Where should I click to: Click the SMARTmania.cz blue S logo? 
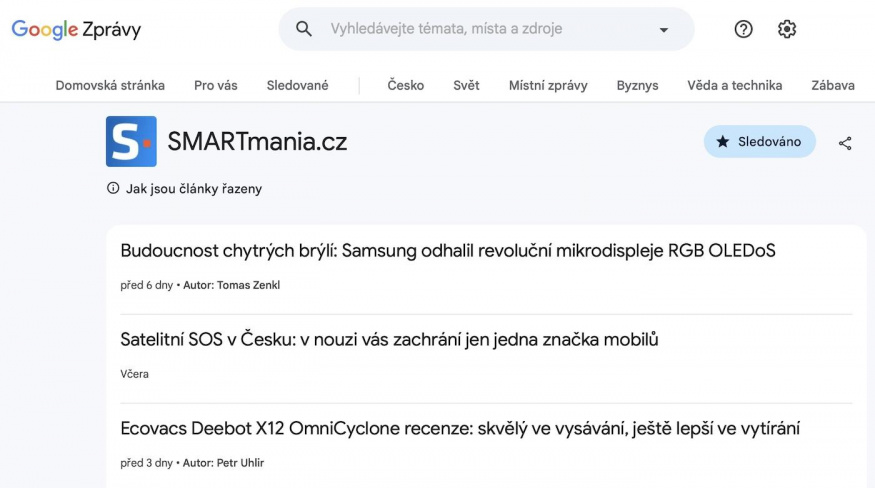tap(131, 141)
